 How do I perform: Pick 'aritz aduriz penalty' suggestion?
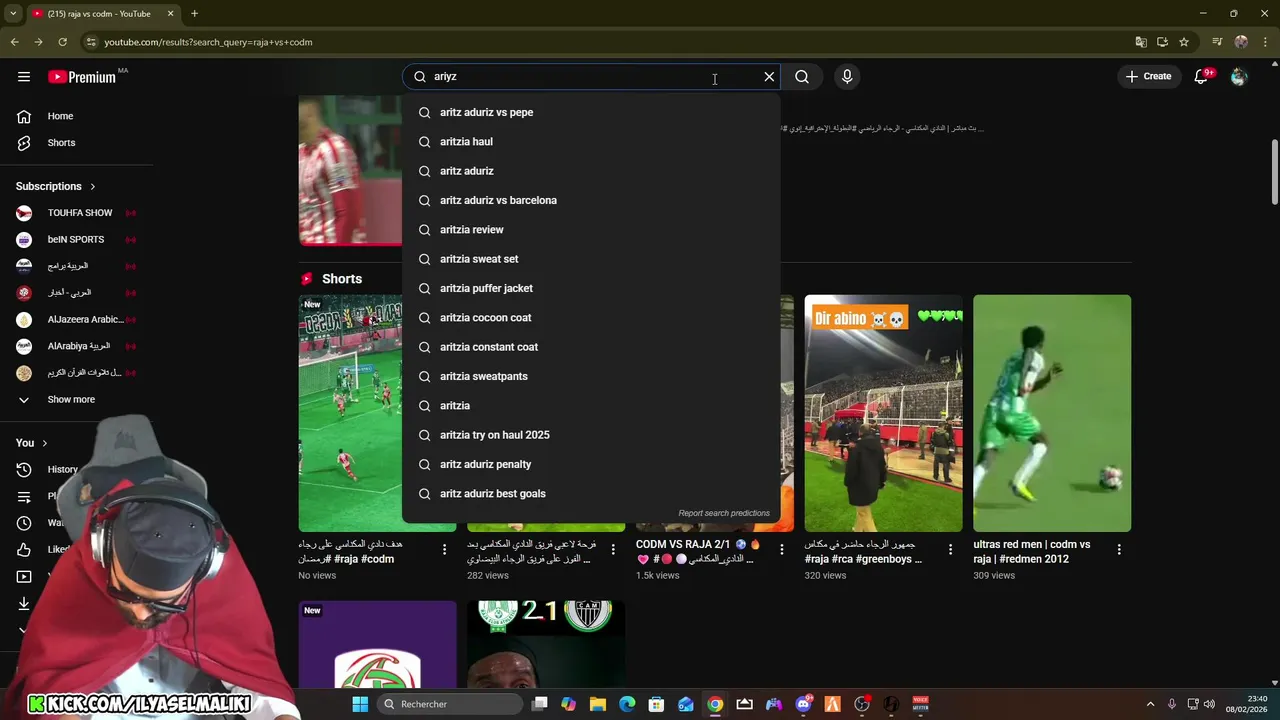tap(591, 464)
